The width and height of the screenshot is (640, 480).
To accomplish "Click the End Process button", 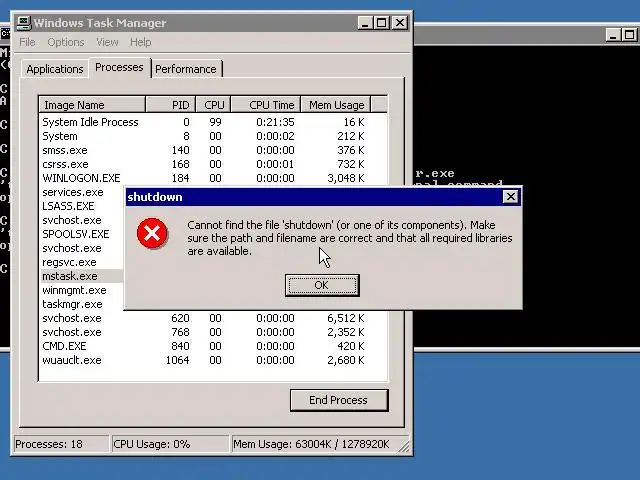I will tap(339, 400).
